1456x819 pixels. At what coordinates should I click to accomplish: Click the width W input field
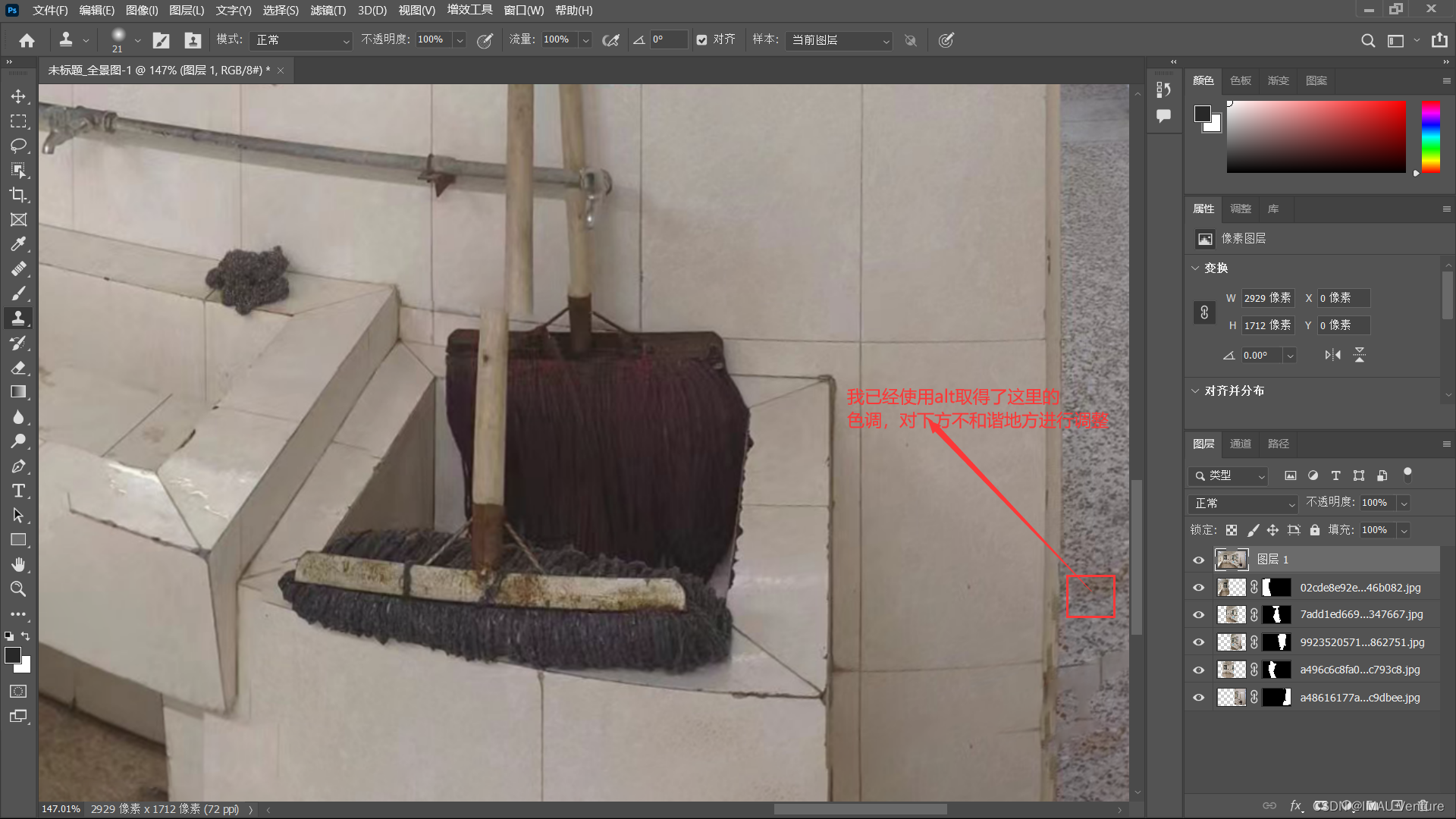click(1267, 298)
